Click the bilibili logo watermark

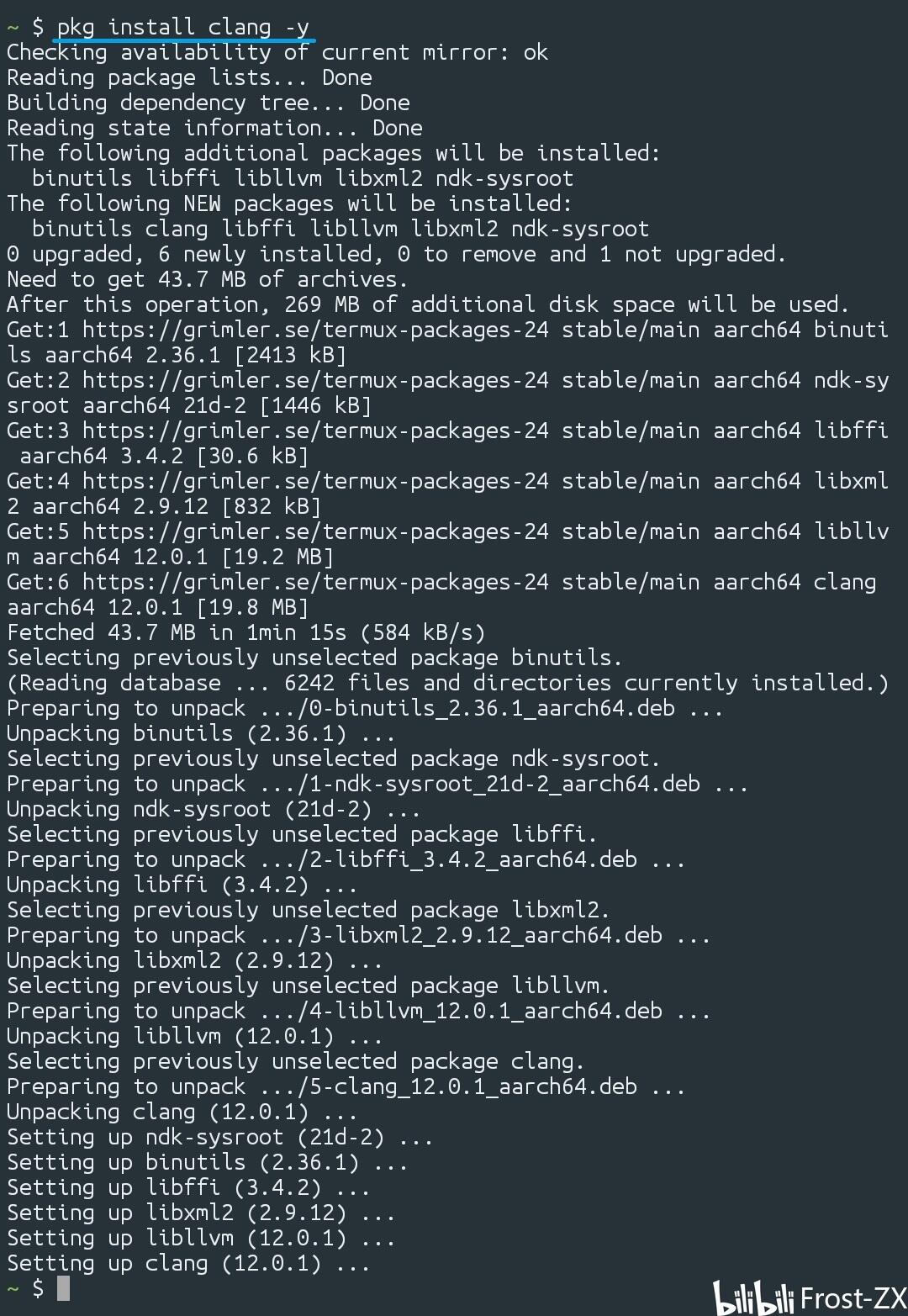pos(752,1298)
